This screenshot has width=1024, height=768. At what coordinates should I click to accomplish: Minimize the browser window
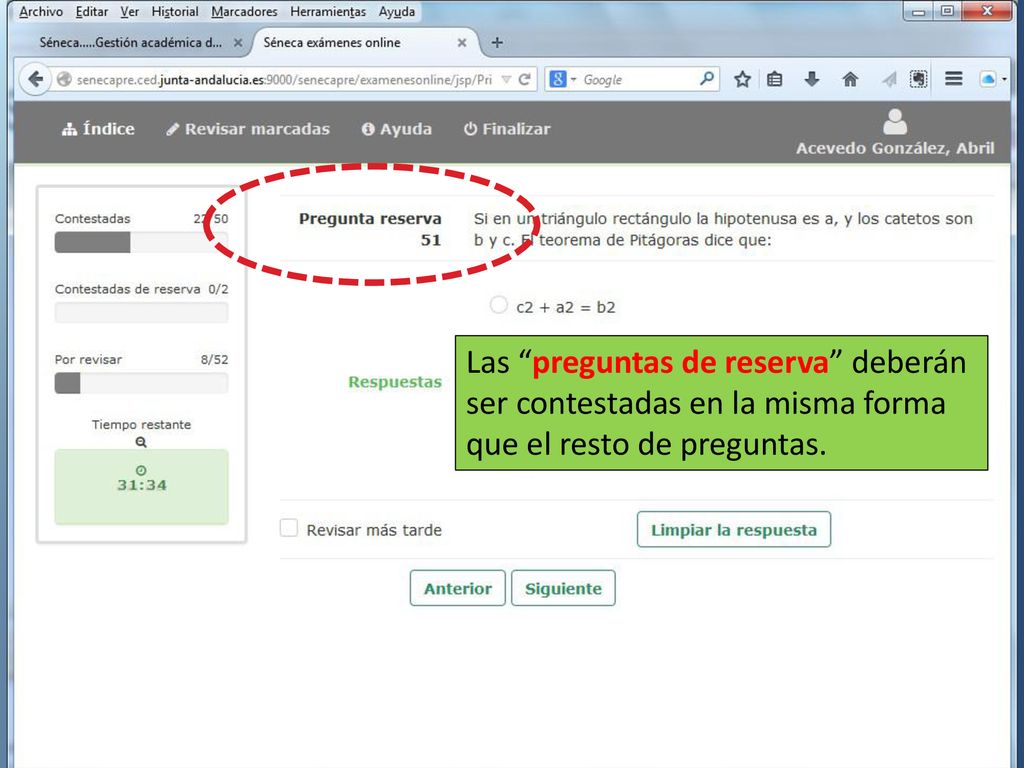tap(919, 10)
